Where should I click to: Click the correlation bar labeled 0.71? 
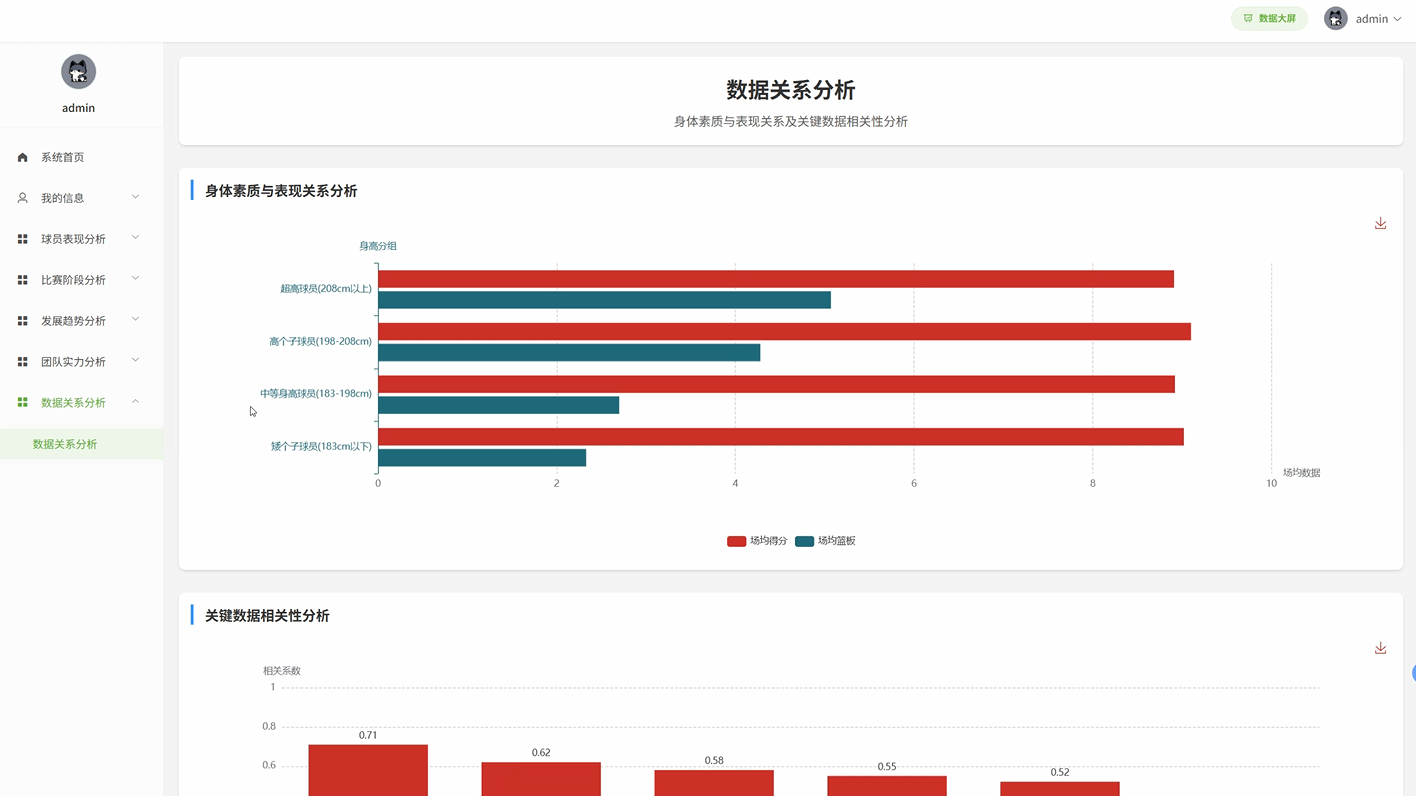click(x=368, y=770)
